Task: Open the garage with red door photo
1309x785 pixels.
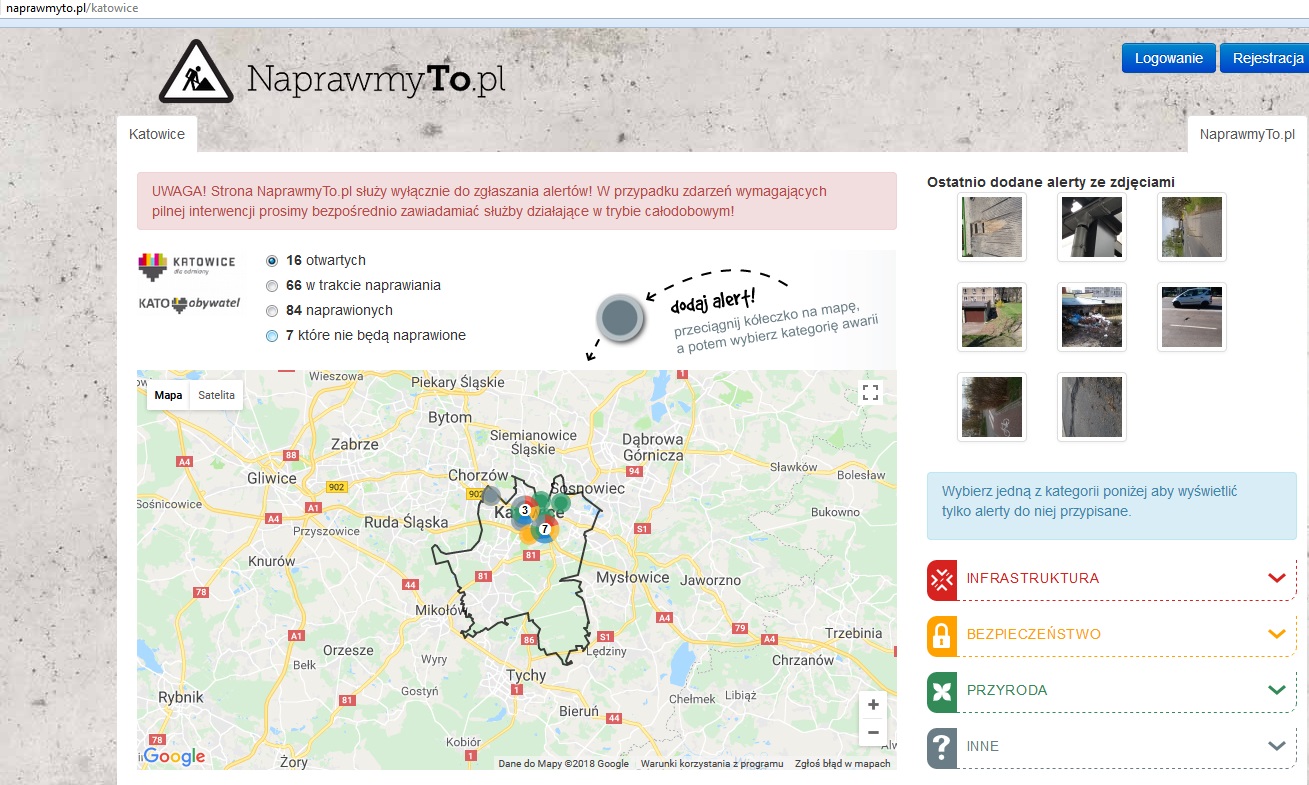Action: [x=992, y=317]
